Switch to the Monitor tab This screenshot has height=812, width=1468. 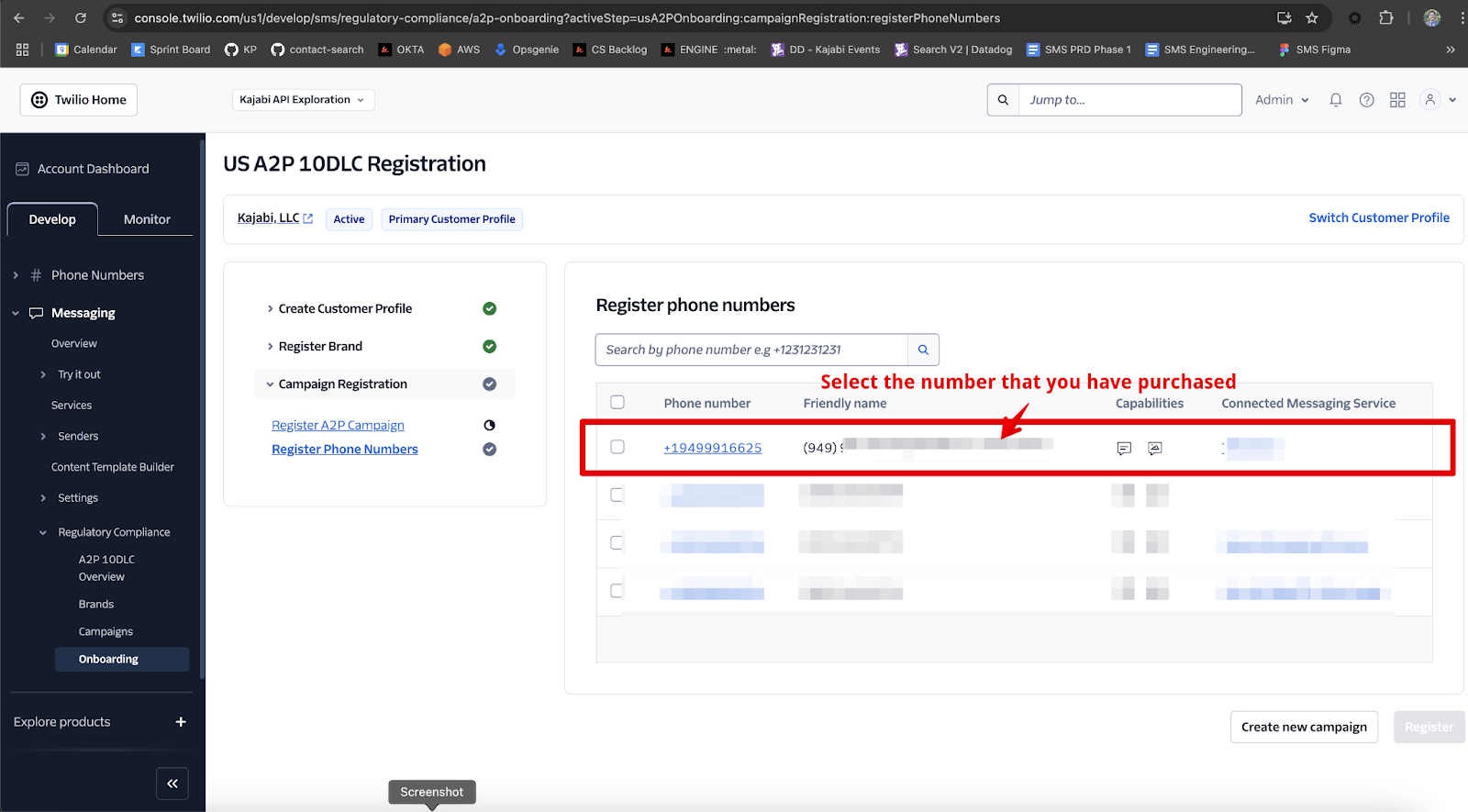pos(147,219)
